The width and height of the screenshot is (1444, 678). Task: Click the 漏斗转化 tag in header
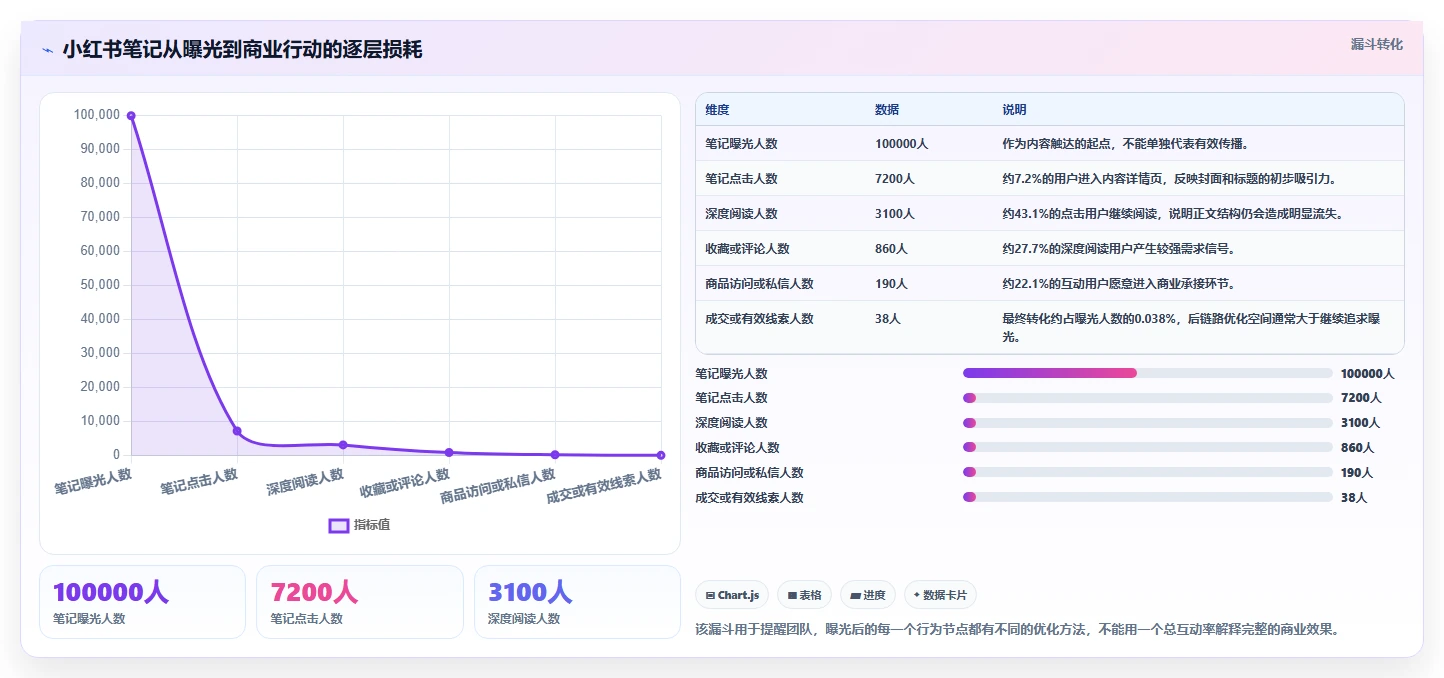coord(1376,44)
